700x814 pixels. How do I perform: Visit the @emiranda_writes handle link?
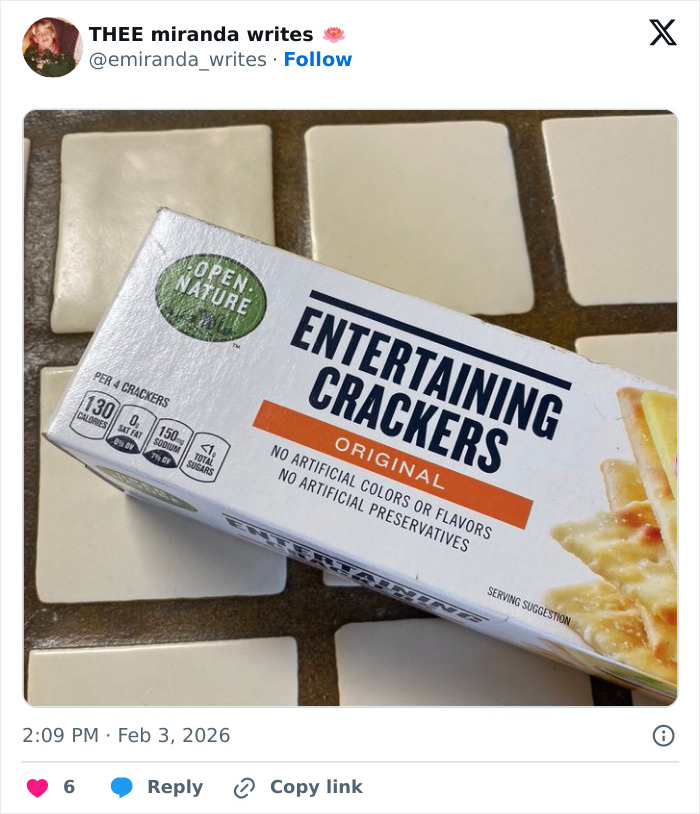coord(178,60)
